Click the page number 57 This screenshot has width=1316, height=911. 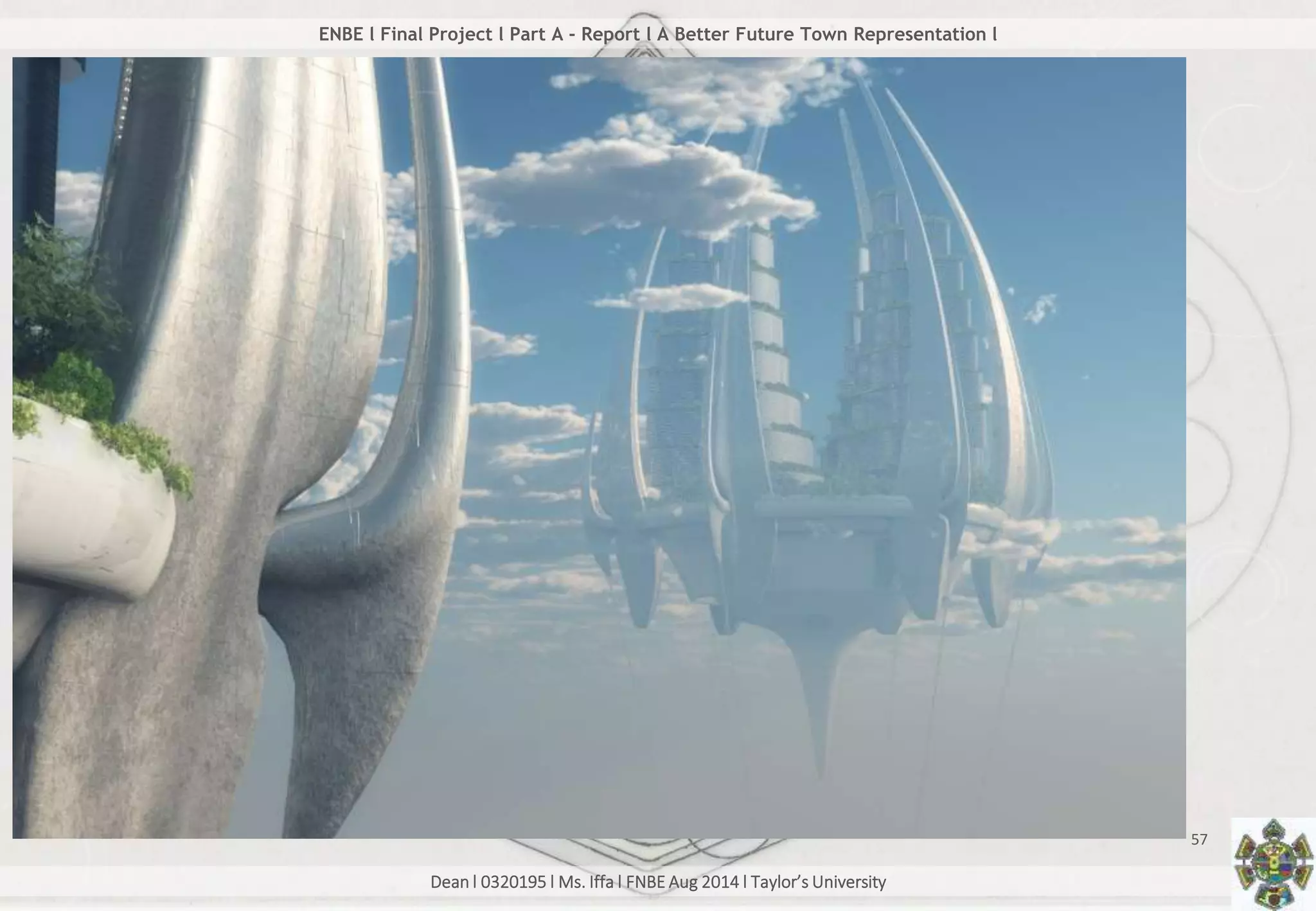pyautogui.click(x=1199, y=840)
